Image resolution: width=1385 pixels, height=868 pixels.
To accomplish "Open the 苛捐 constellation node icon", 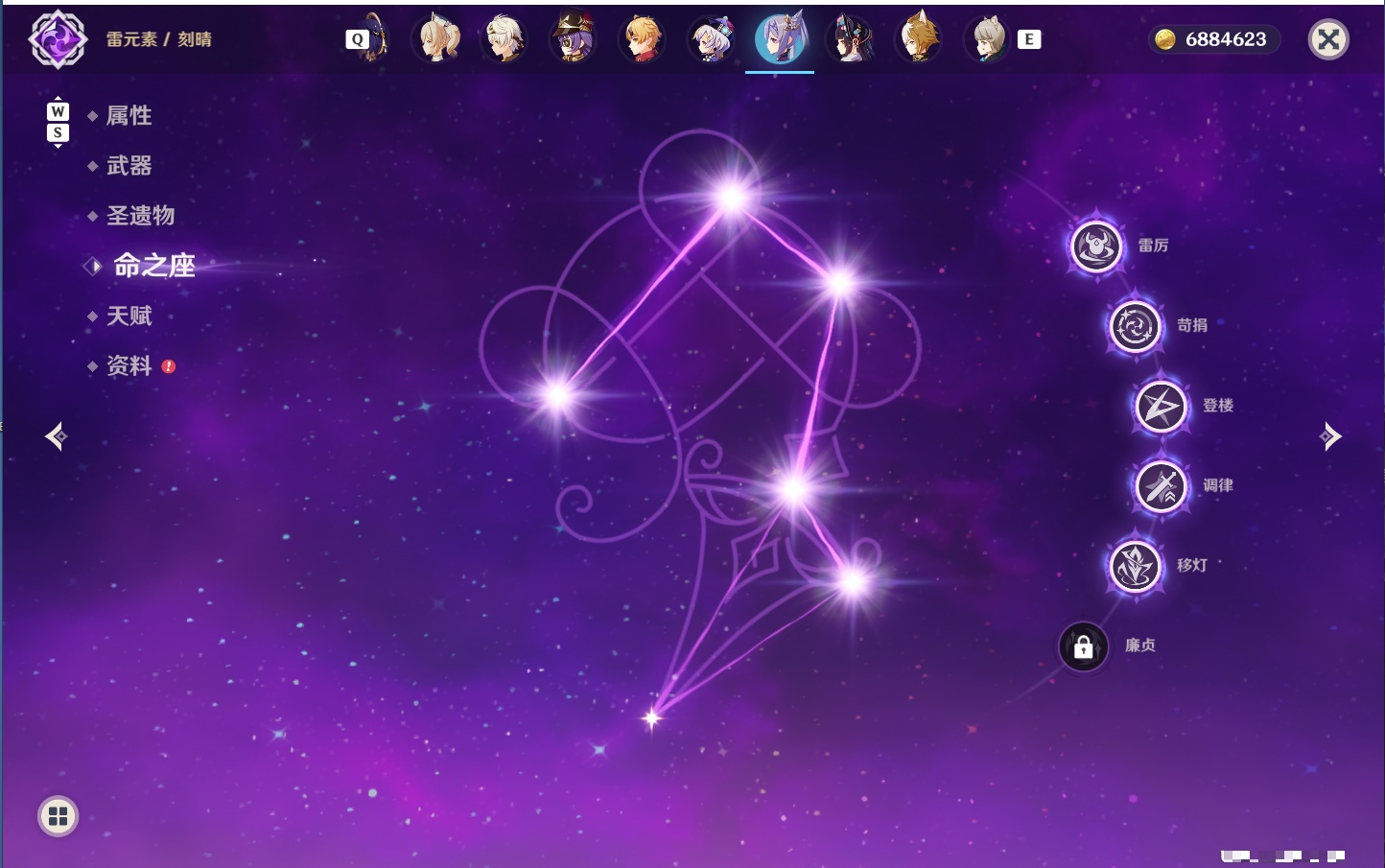I will pos(1136,326).
